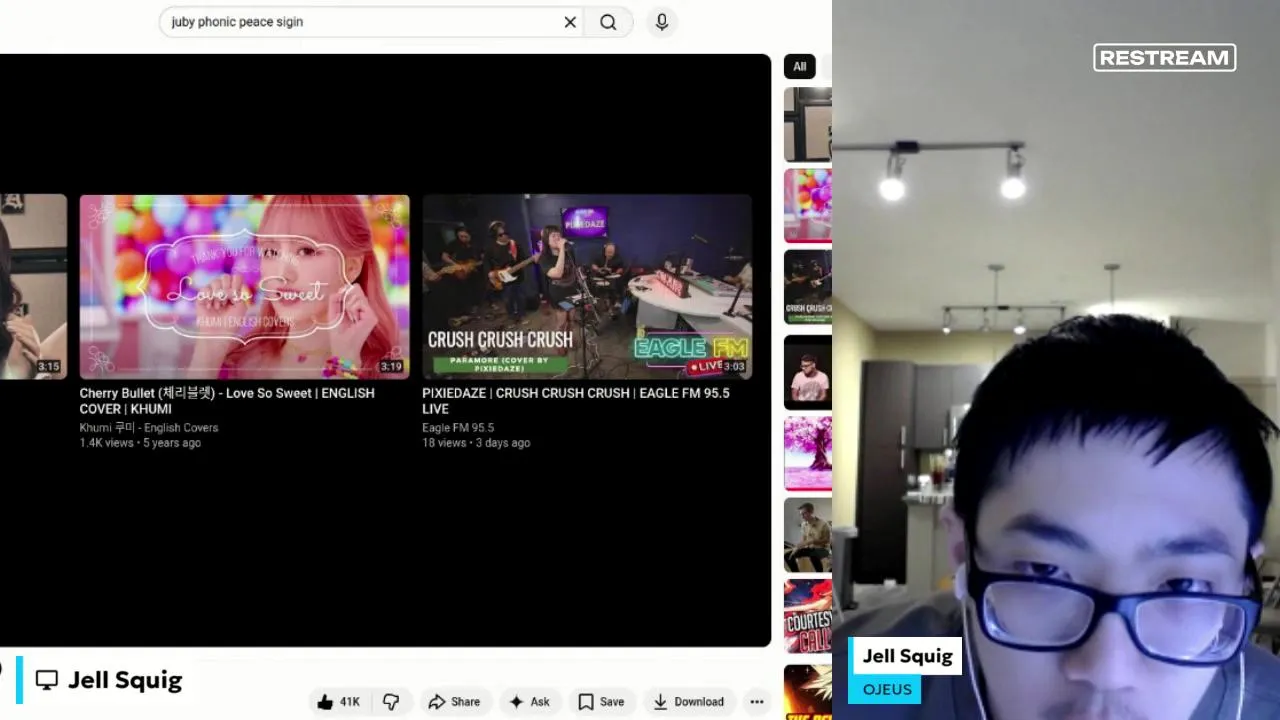Open the sidebar thumbnail of man in white shirt
Image resolution: width=1280 pixels, height=720 pixels.
[808, 372]
